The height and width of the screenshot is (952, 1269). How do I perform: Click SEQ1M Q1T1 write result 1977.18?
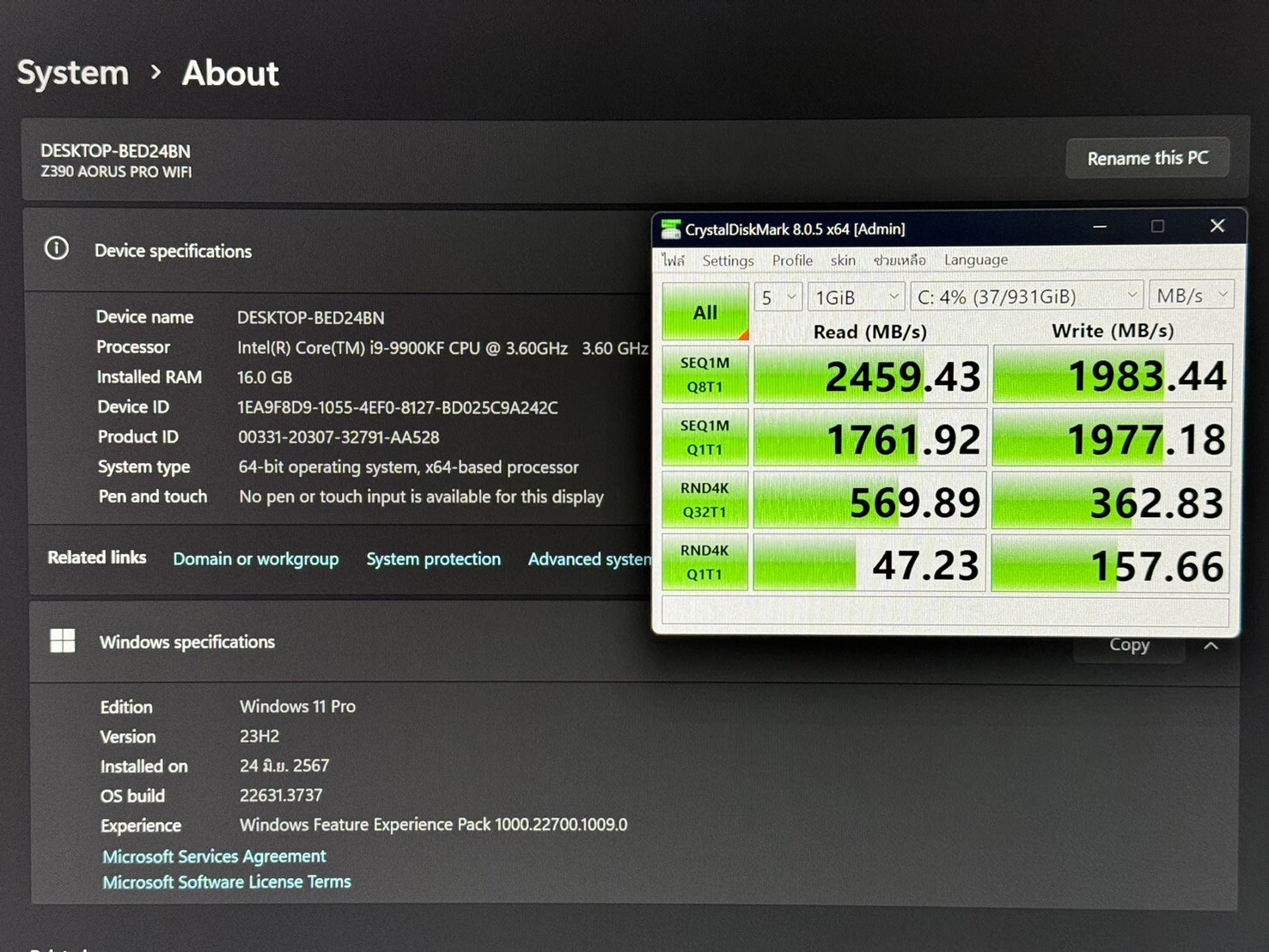[x=1113, y=438]
